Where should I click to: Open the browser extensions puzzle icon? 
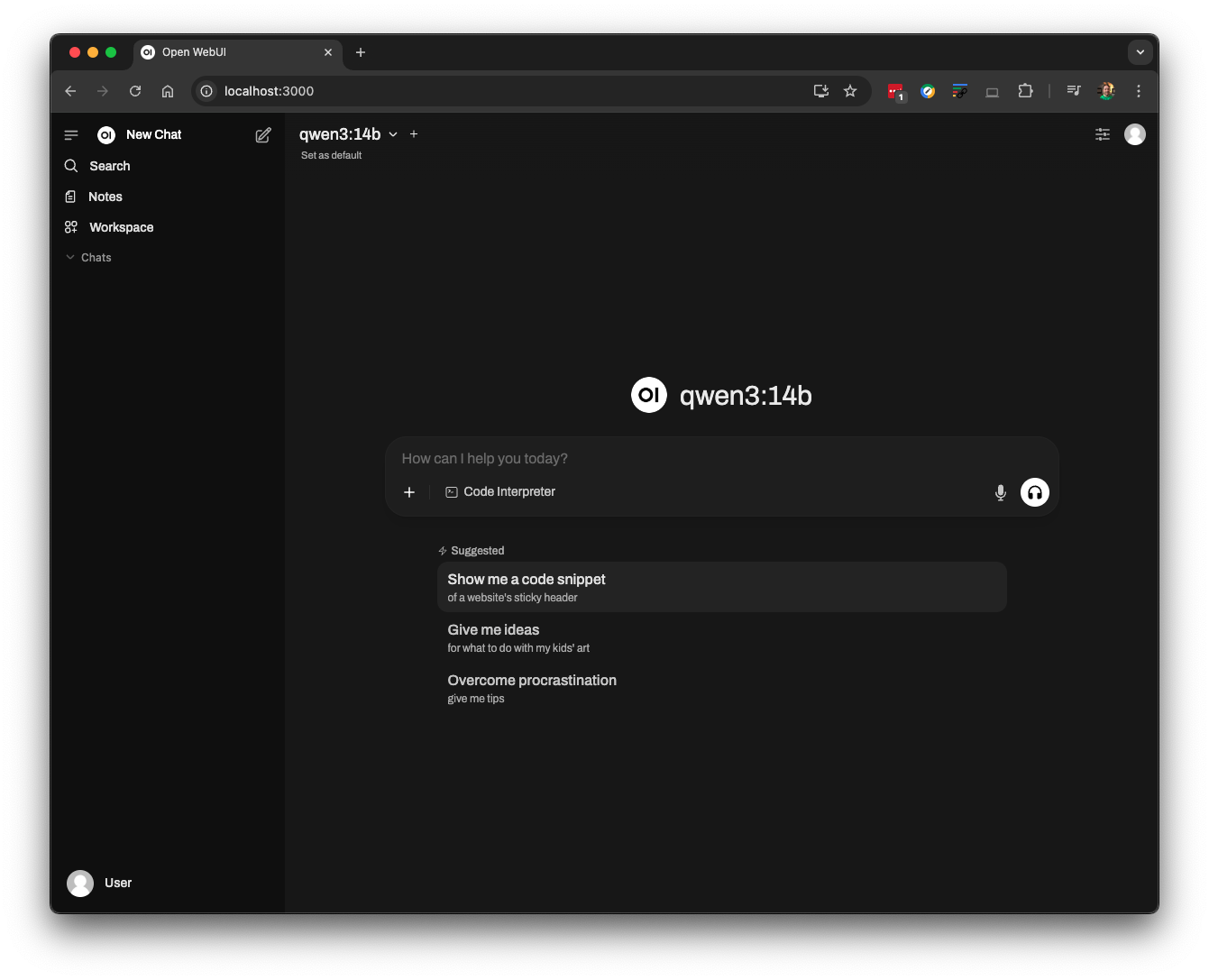click(1025, 91)
